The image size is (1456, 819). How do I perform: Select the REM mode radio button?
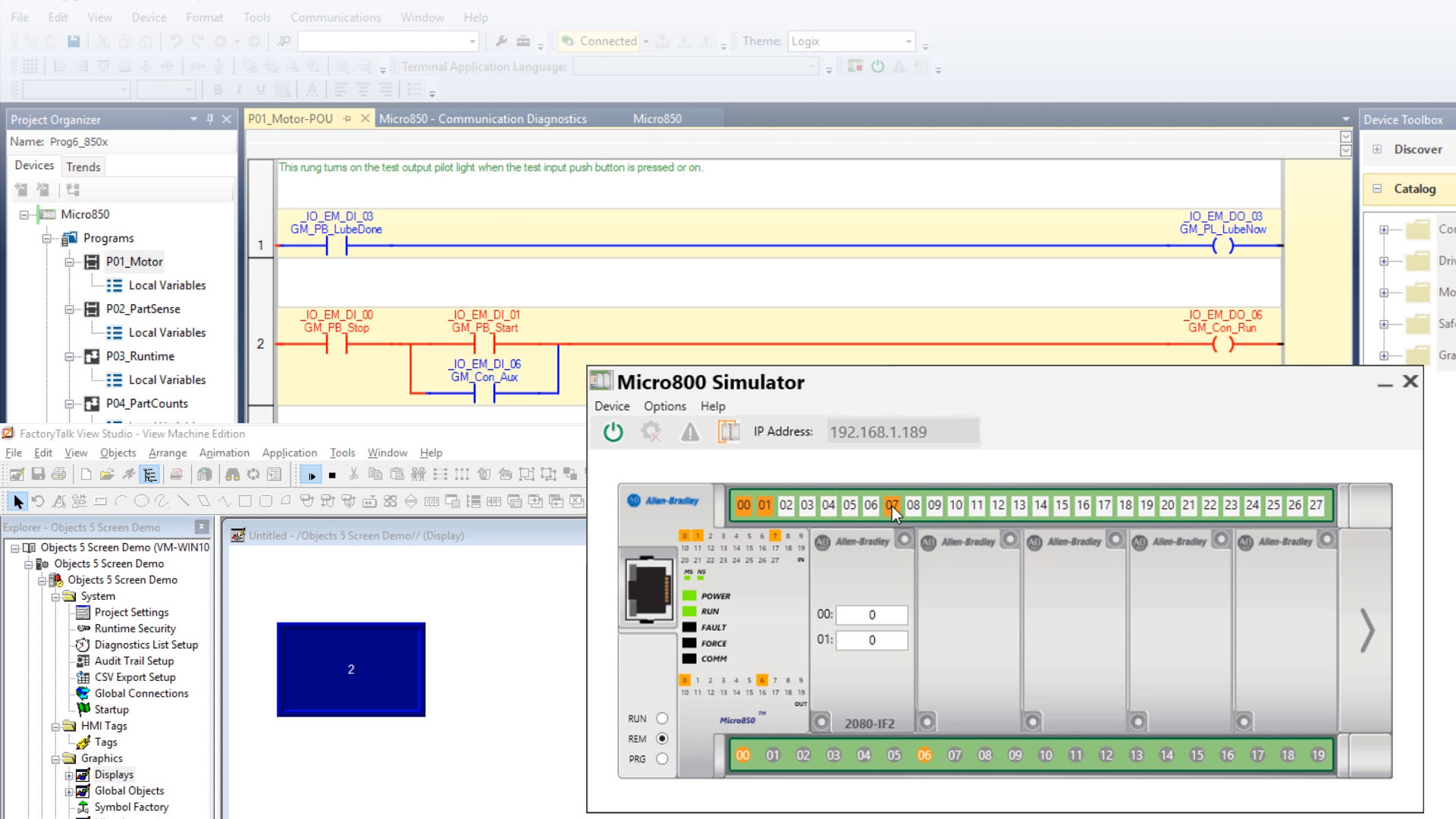(662, 739)
